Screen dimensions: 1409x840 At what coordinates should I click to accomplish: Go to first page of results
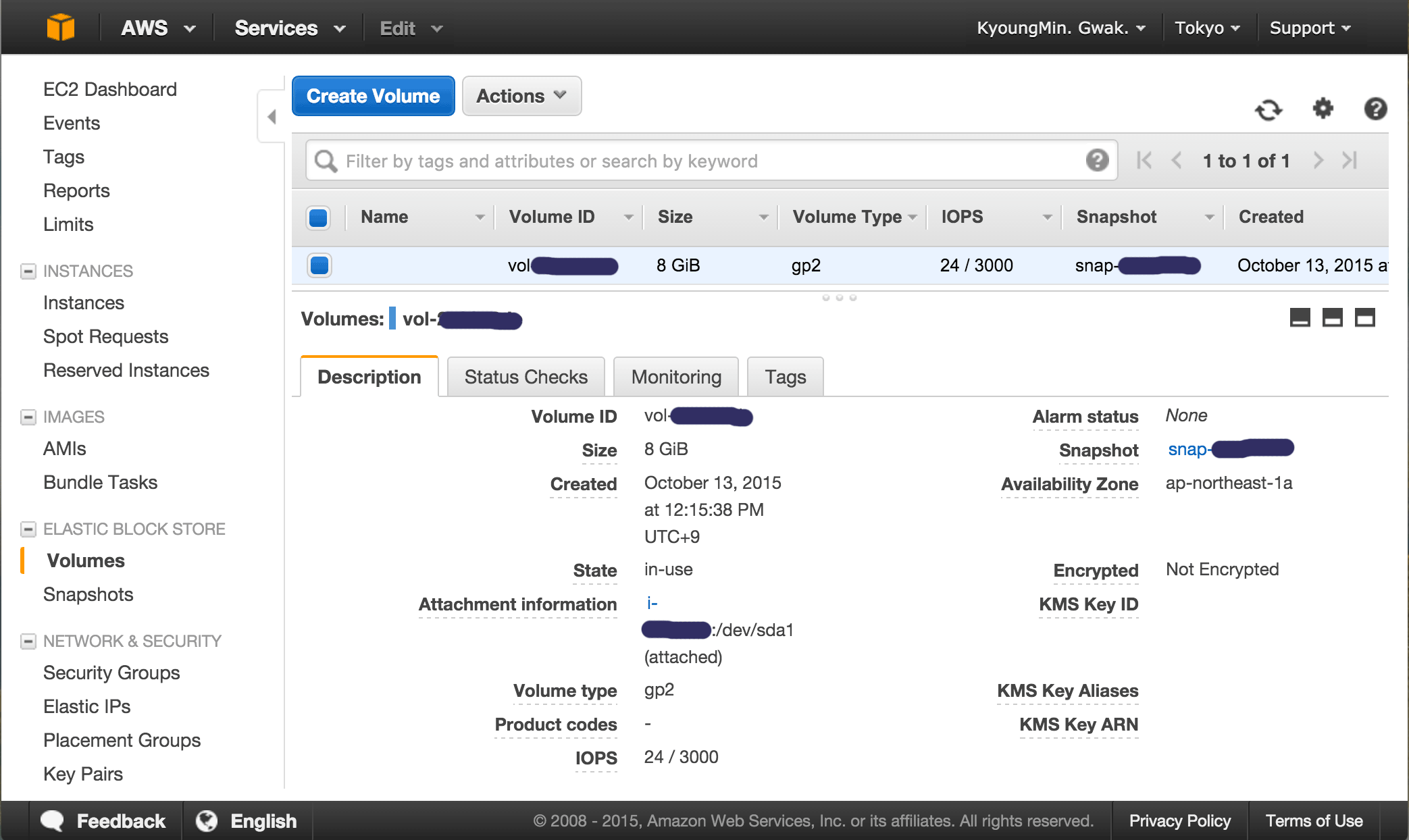[1144, 161]
